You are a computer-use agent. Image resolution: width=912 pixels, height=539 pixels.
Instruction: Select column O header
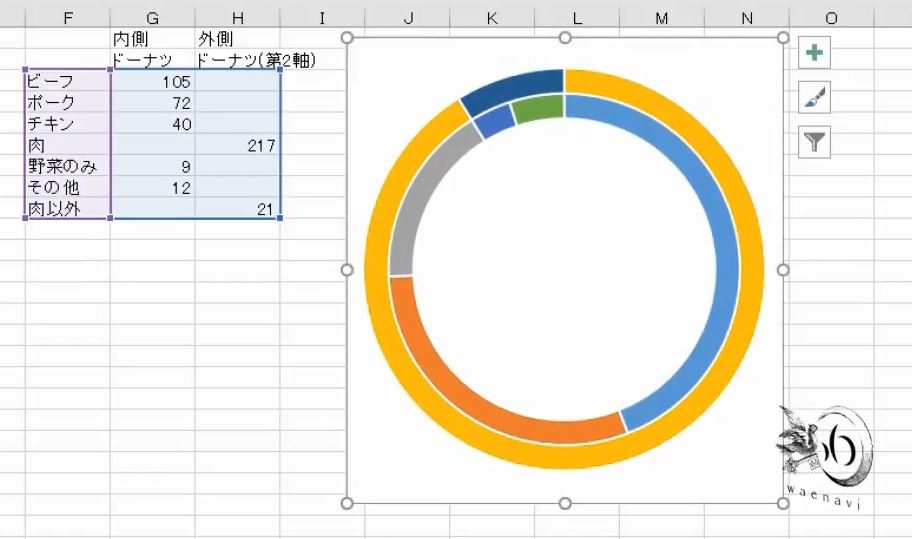tap(832, 19)
